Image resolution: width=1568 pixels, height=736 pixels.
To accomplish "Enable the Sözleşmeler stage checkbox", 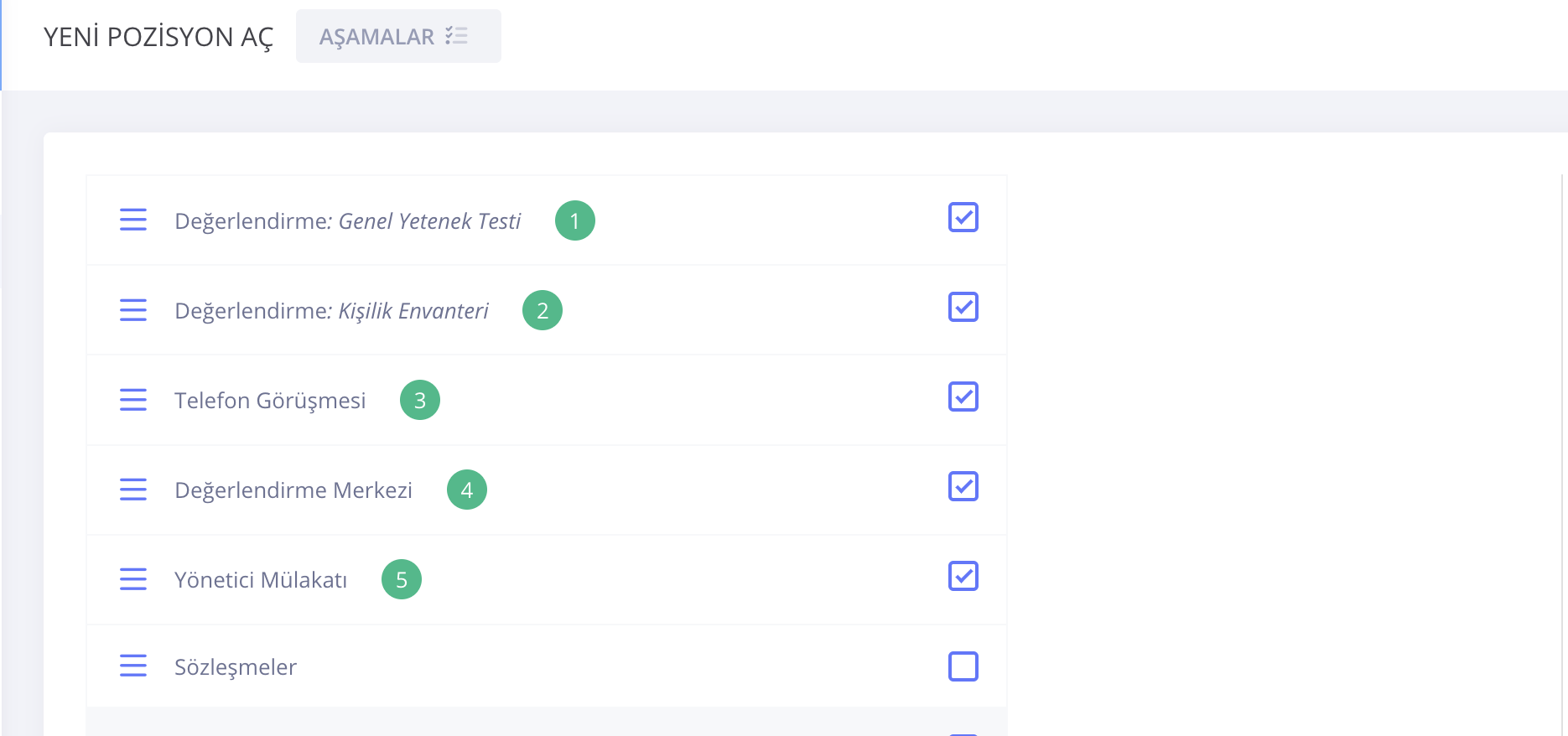I will tap(963, 666).
